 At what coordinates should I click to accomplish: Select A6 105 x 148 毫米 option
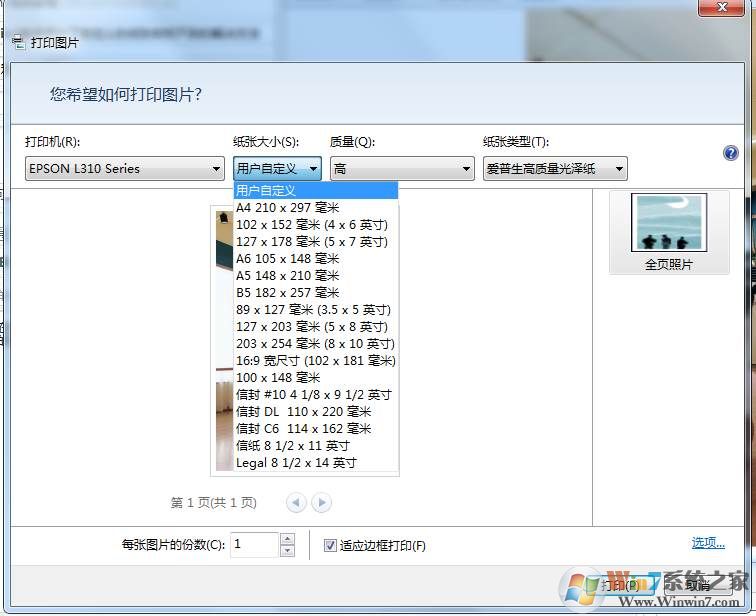(316, 258)
